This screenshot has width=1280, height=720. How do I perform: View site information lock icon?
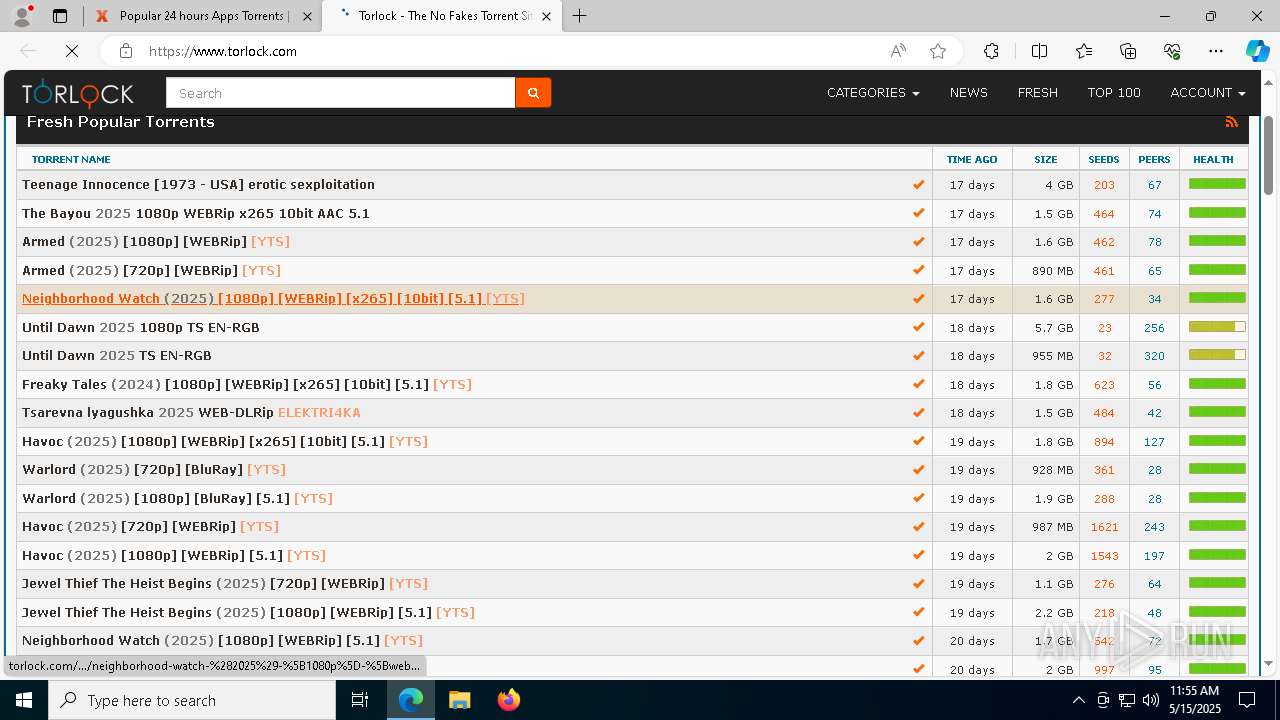pos(125,51)
